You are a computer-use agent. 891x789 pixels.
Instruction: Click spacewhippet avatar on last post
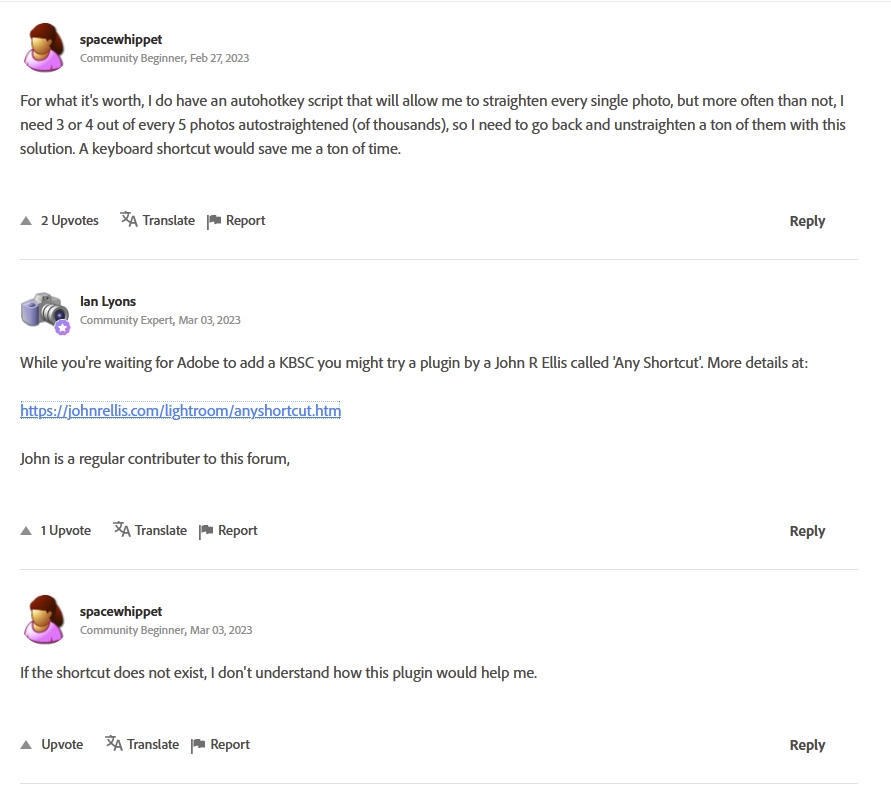44,620
